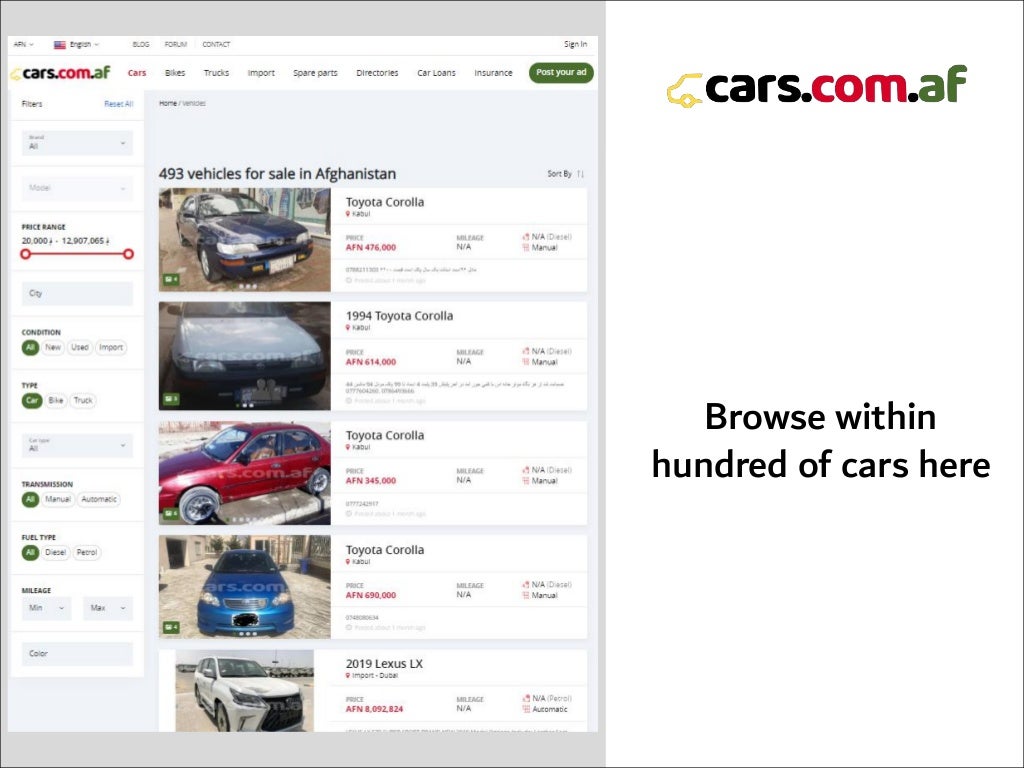1024x768 pixels.
Task: Open the Car Loans menu item
Action: pos(436,73)
